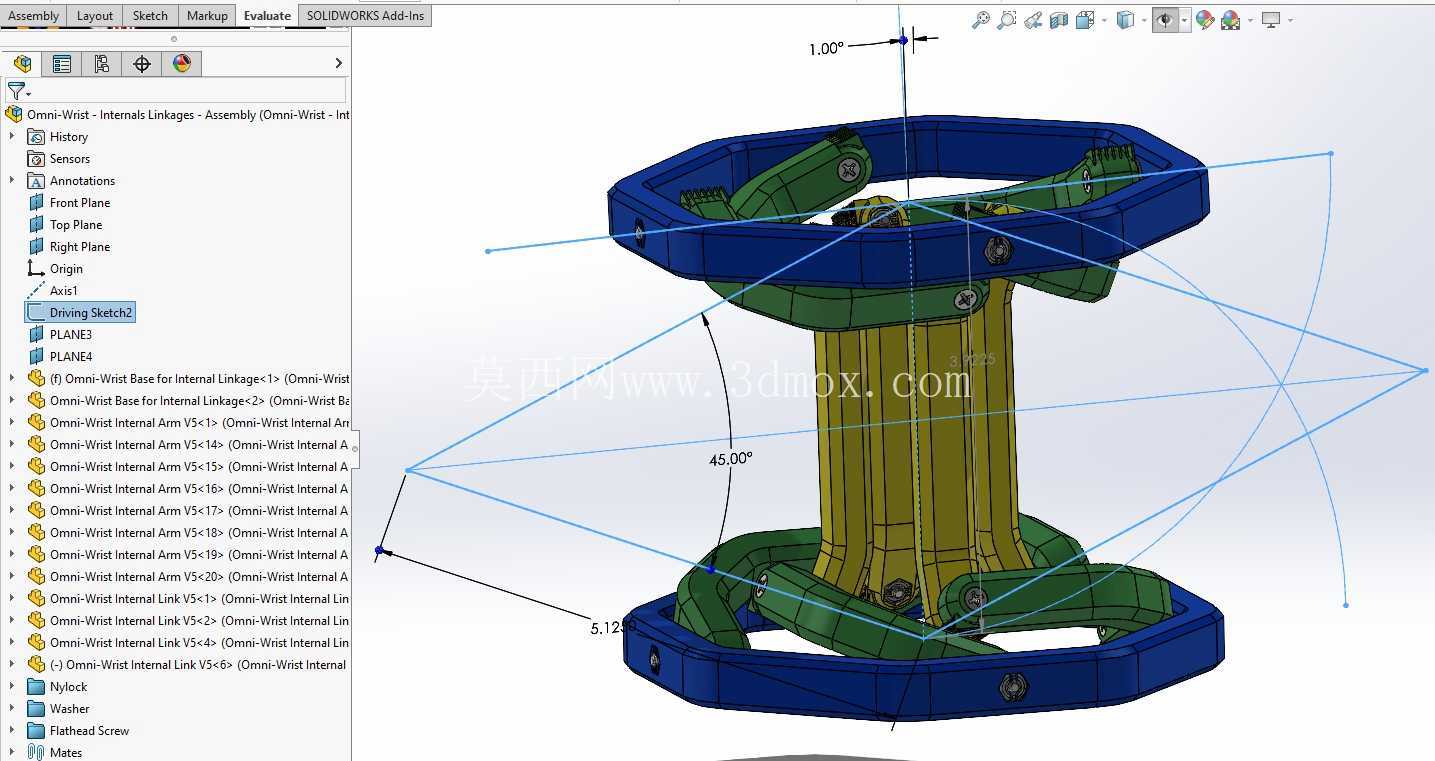Open the View Orientation cube icon
1435x761 pixels.
(x=1085, y=20)
